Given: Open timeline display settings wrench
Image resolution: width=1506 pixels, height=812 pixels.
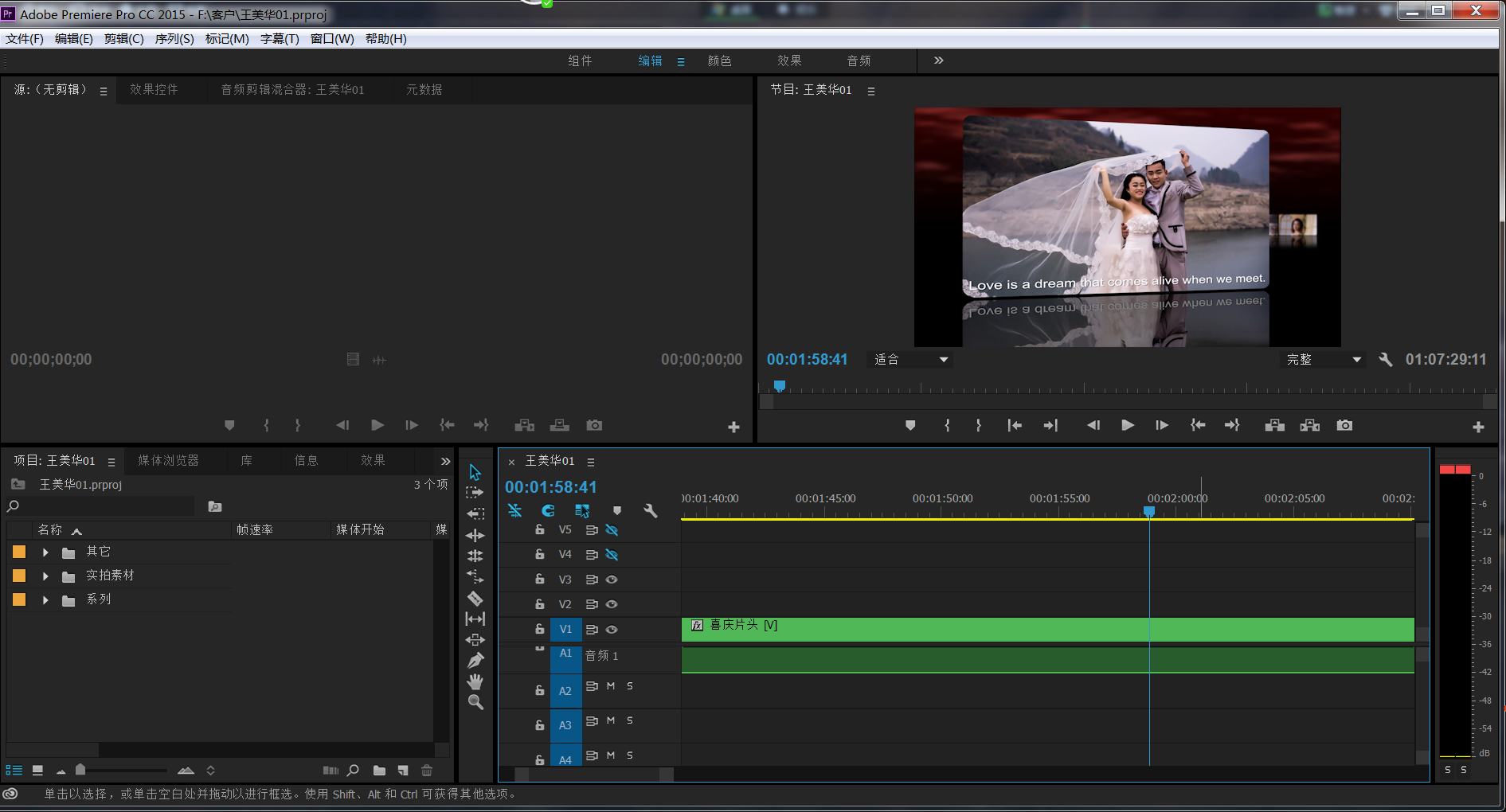Looking at the screenshot, I should tap(651, 510).
